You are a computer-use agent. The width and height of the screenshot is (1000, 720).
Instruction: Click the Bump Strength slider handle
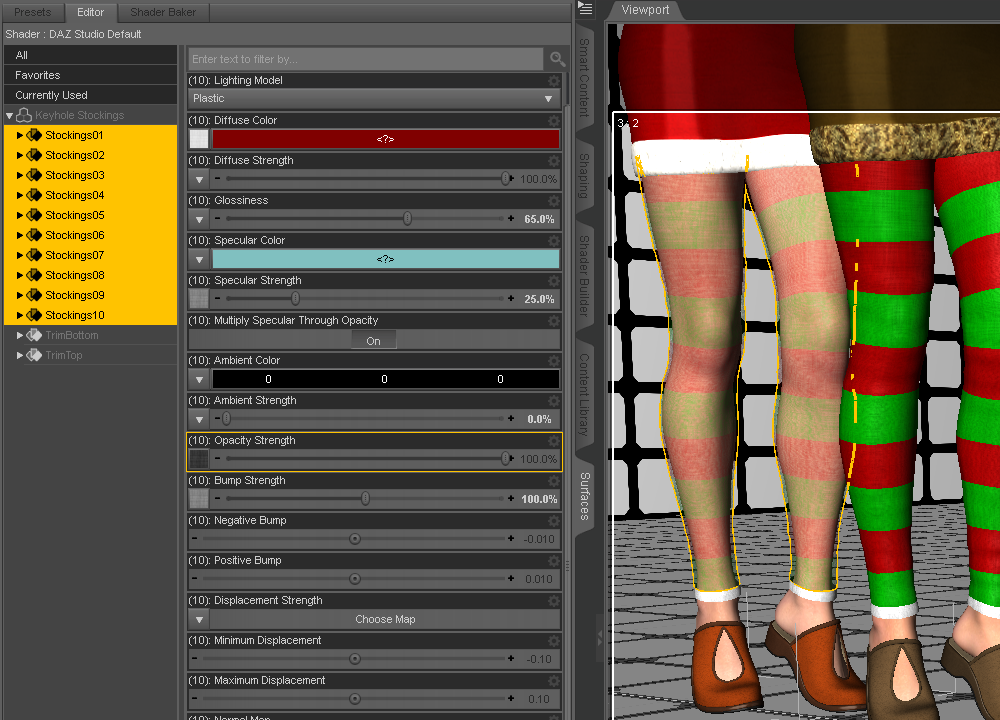coord(365,499)
